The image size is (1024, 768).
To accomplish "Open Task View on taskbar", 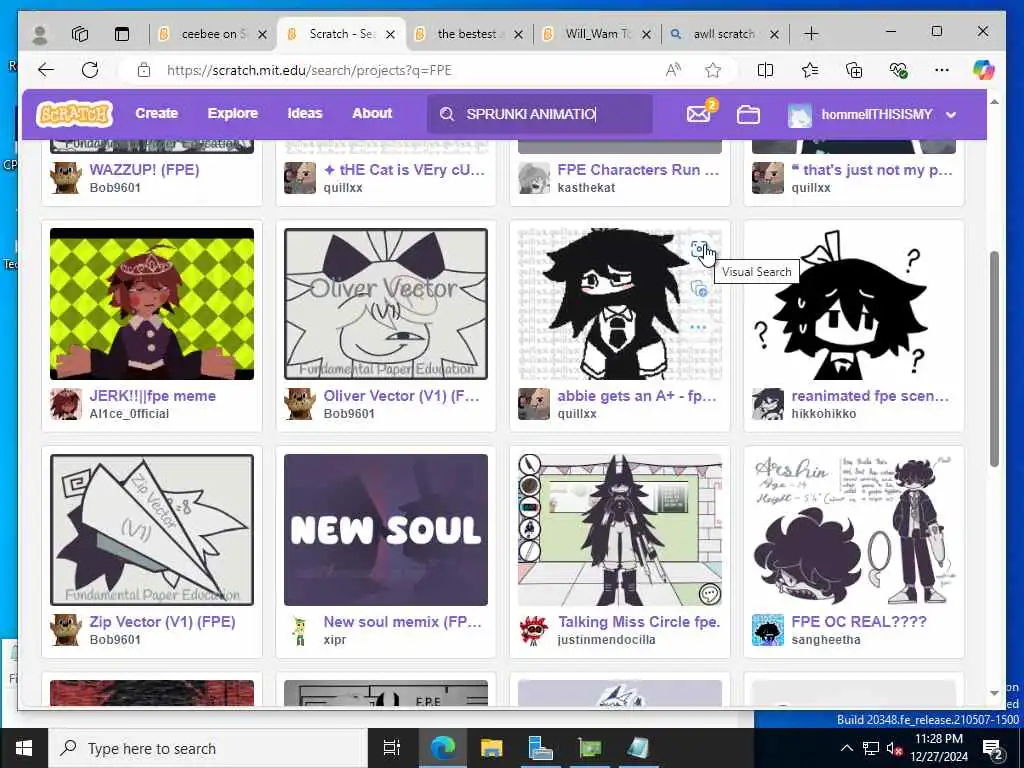I will [391, 748].
